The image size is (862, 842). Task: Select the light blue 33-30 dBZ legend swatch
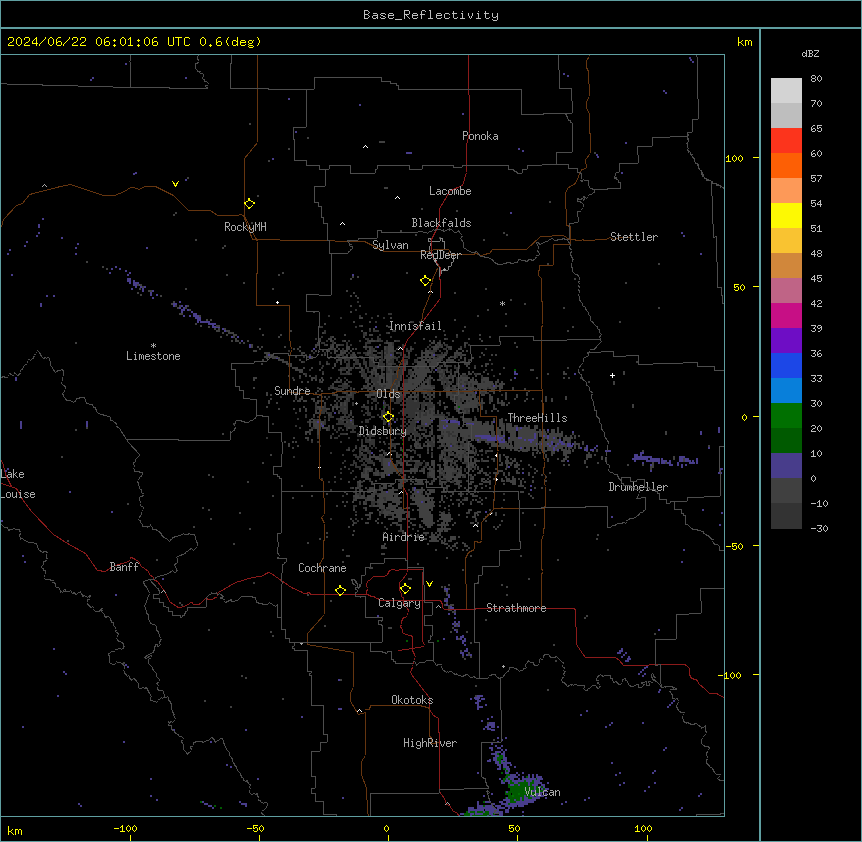click(x=786, y=391)
